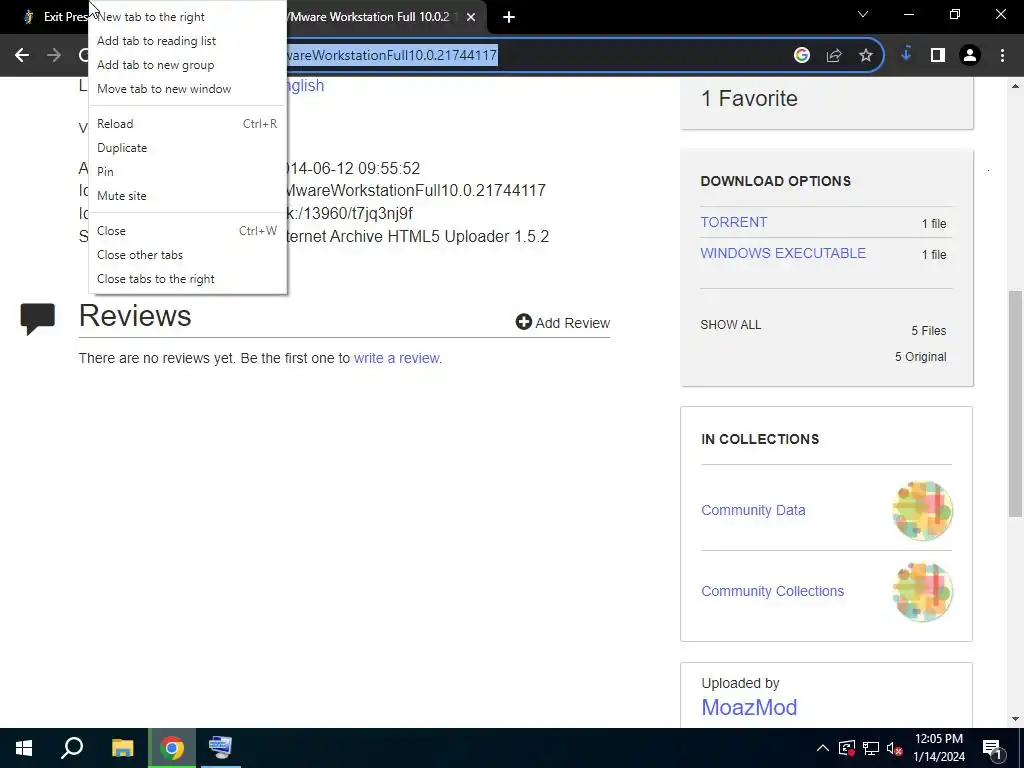The height and width of the screenshot is (768, 1024).
Task: Click the muted volume tray icon
Action: 895,748
